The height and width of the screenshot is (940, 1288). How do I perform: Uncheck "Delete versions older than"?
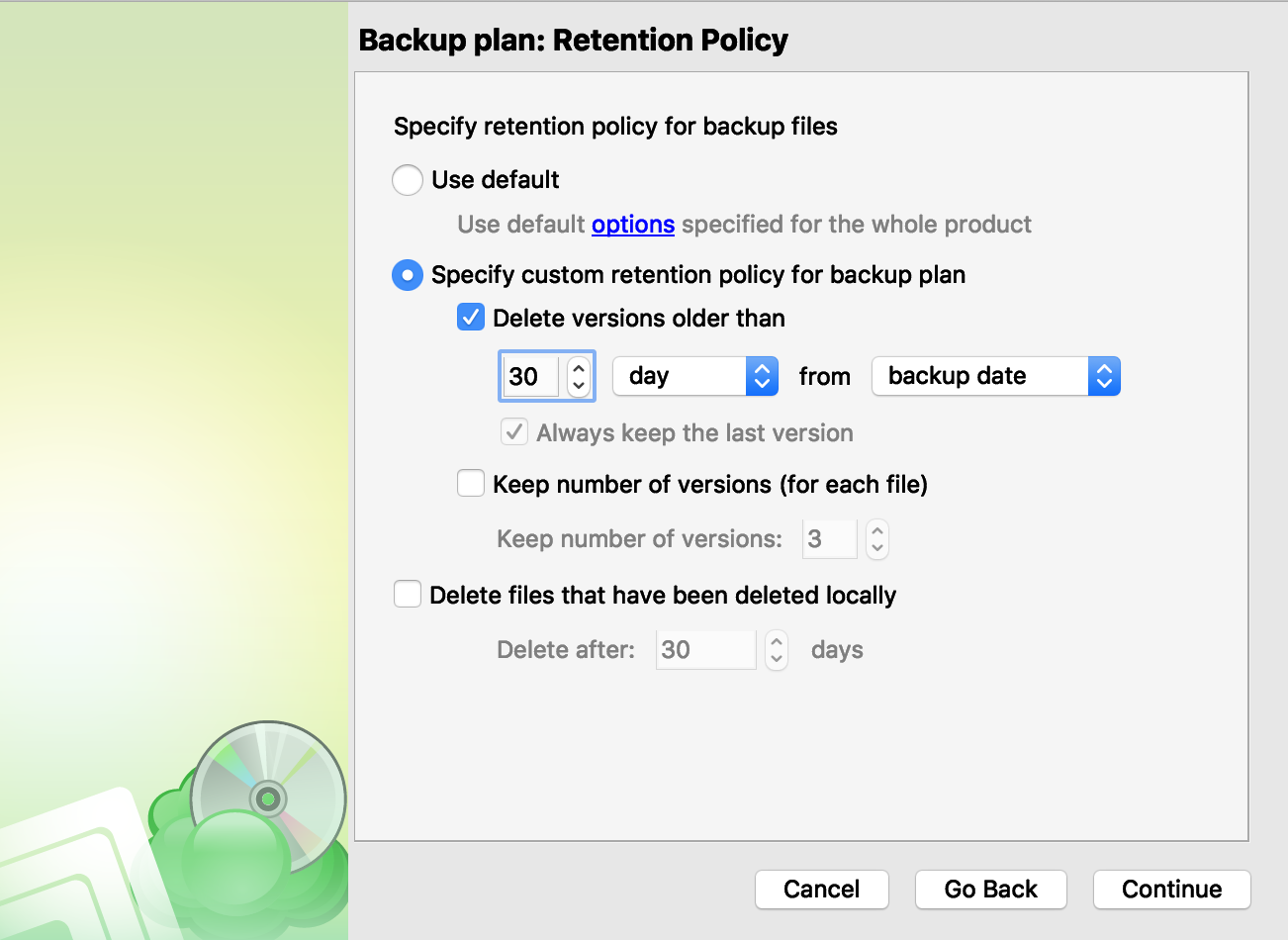point(470,318)
